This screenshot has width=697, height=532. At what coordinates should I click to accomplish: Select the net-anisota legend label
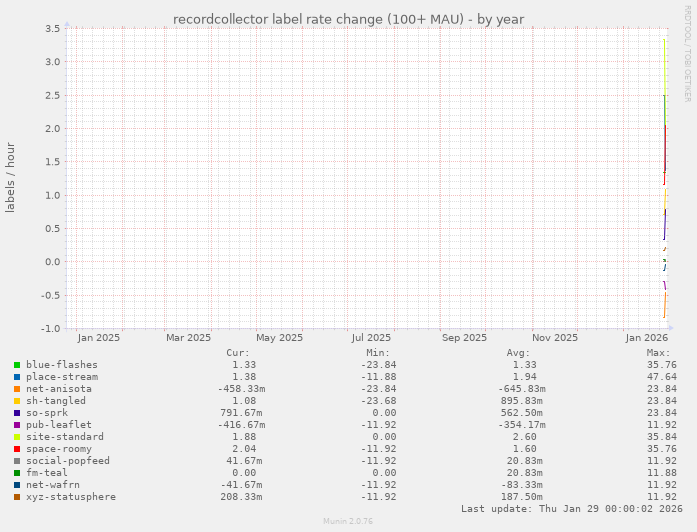59,389
